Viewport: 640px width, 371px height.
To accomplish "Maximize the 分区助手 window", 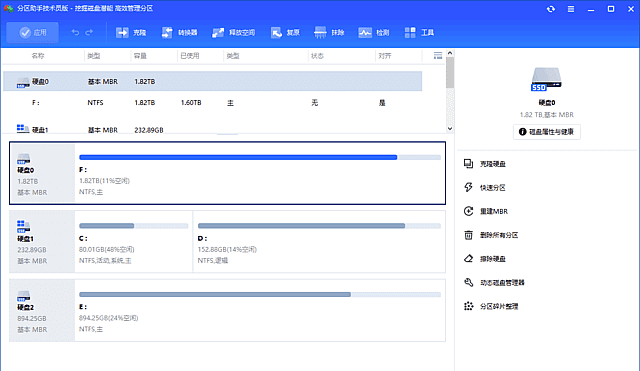I will click(x=611, y=9).
